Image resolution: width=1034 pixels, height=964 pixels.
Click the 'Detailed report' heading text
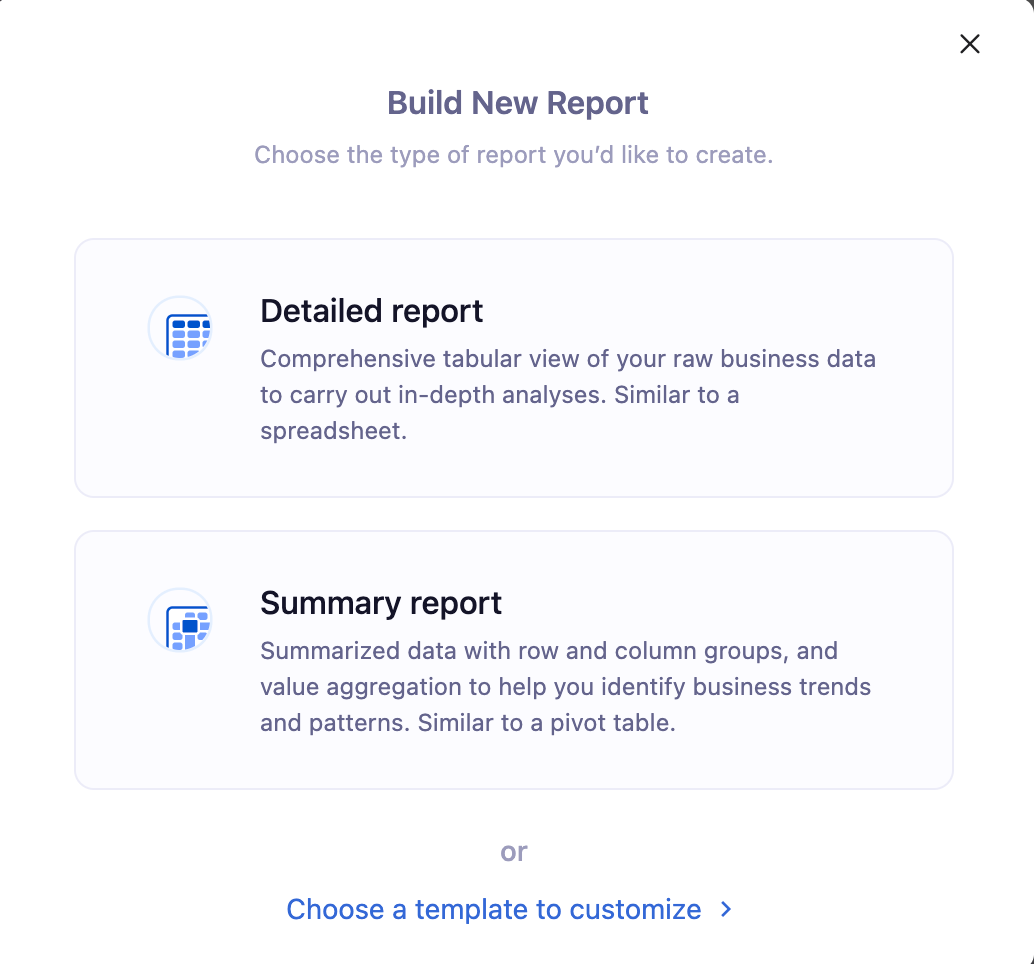(371, 311)
